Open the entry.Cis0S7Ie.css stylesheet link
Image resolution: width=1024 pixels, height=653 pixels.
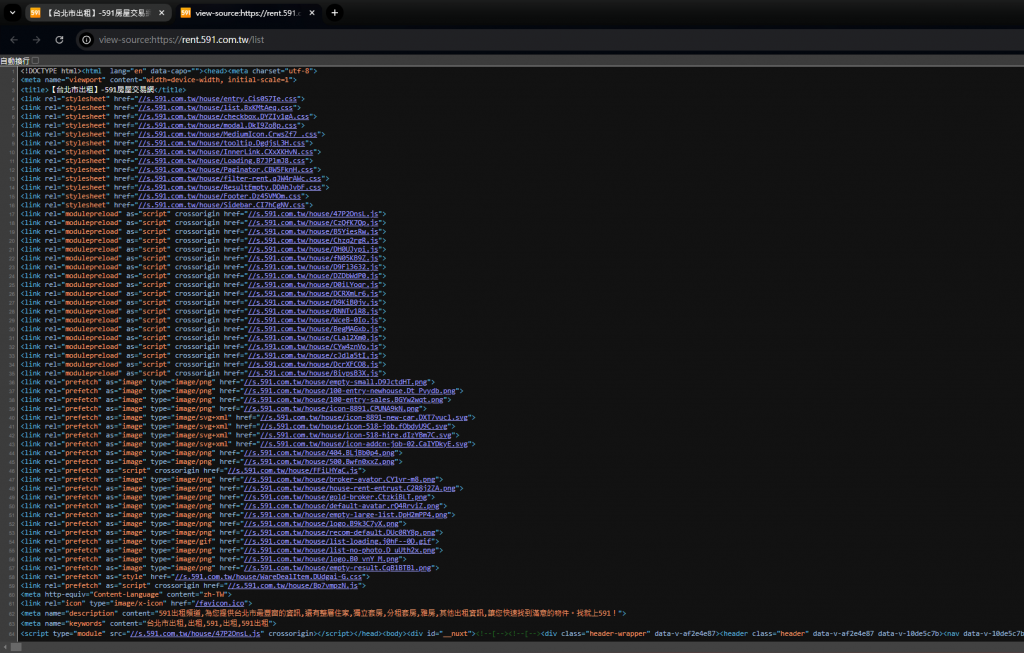tap(217, 99)
